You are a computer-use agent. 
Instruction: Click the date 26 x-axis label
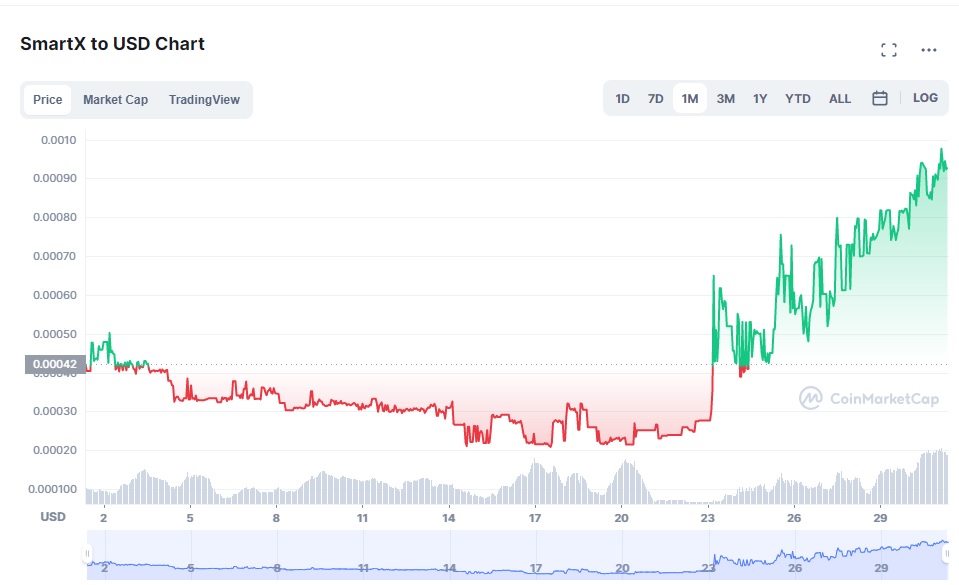coord(794,518)
